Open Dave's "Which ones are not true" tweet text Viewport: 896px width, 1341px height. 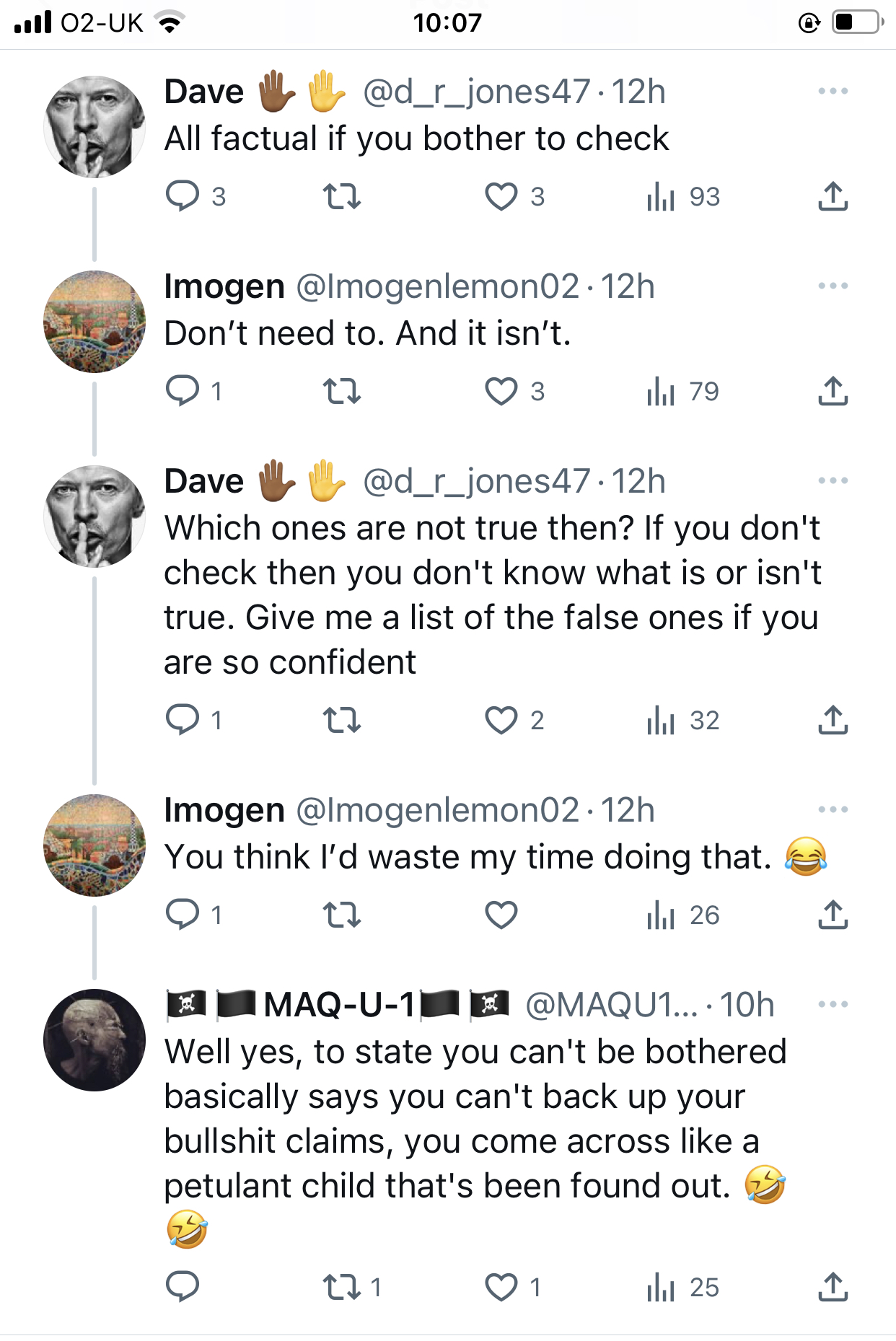(x=492, y=594)
